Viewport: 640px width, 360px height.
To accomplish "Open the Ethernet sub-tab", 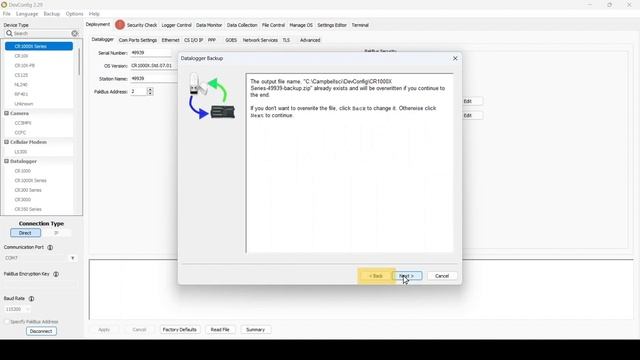I will (171, 40).
